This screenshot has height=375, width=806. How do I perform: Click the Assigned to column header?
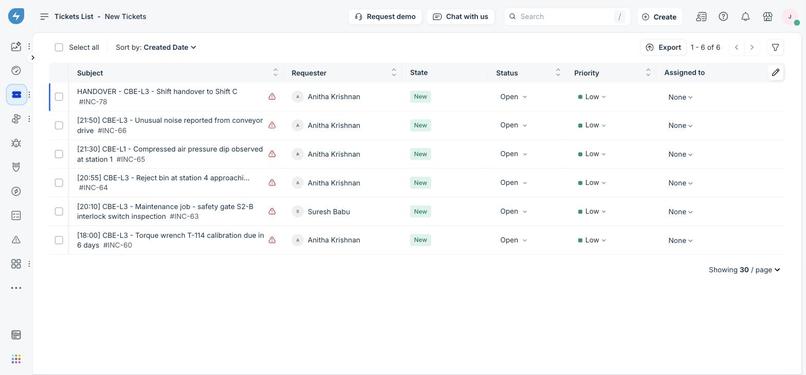(x=684, y=73)
